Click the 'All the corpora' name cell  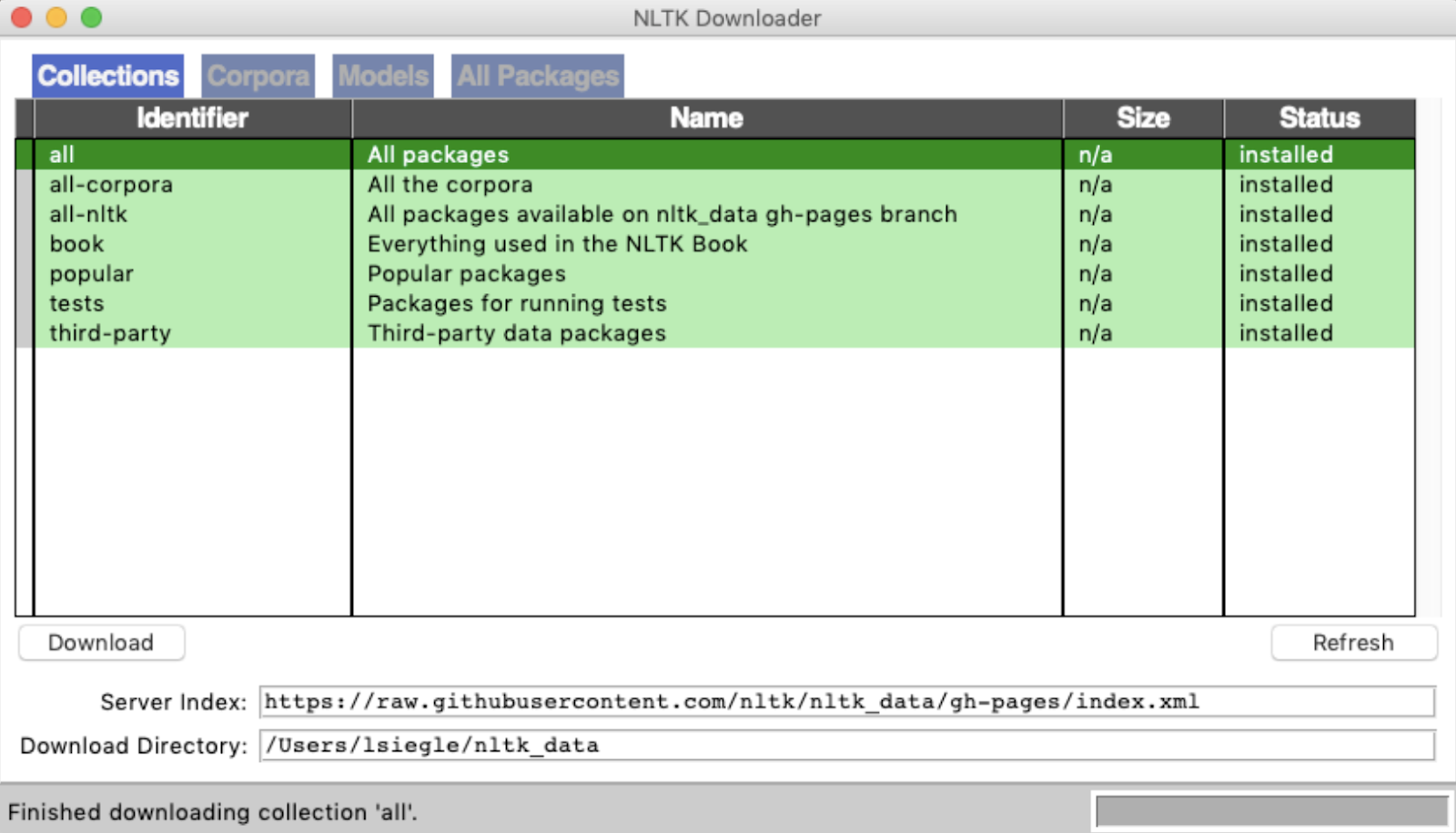point(450,185)
